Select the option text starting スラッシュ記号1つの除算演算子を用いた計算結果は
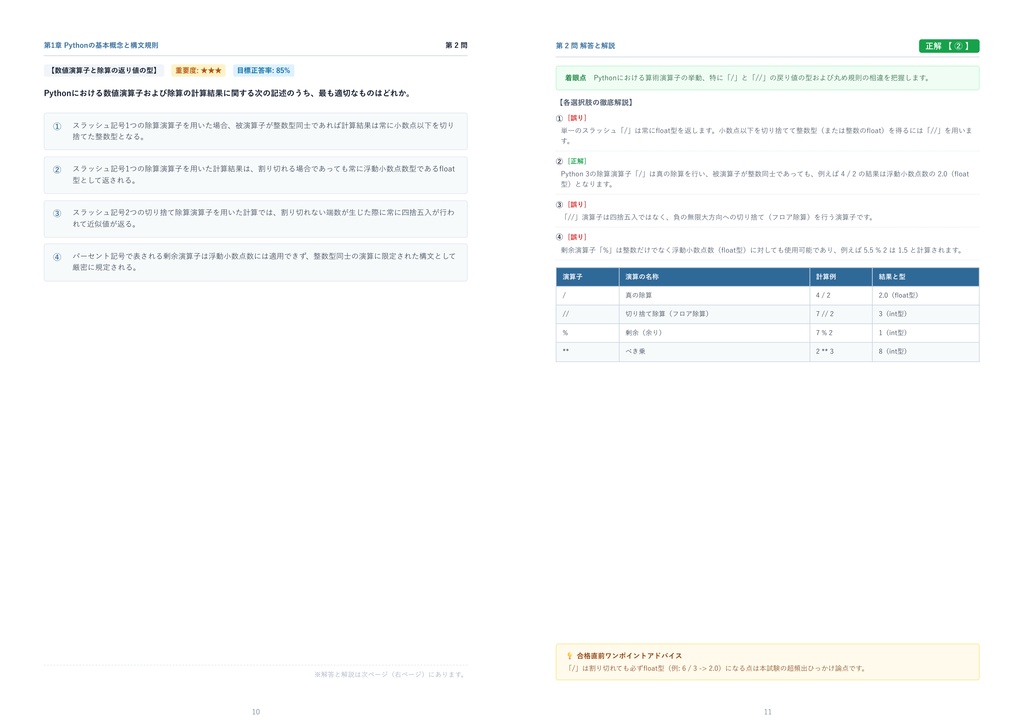Viewport: 1024px width, 724px height. pyautogui.click(x=263, y=174)
